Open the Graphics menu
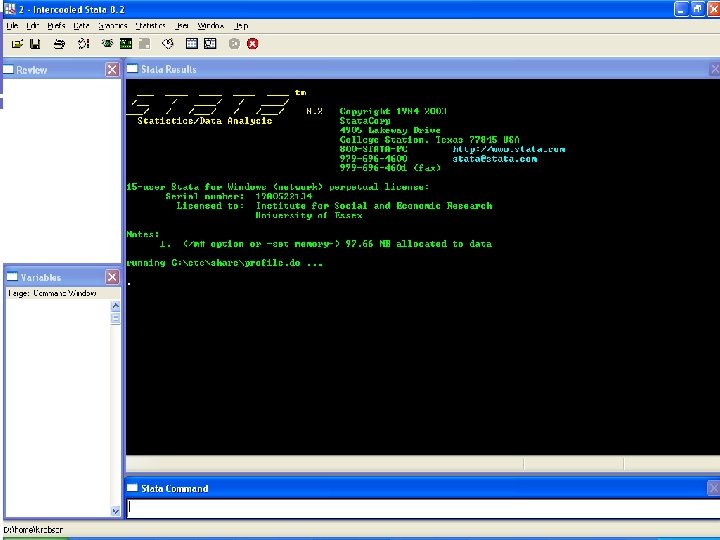 pyautogui.click(x=112, y=26)
